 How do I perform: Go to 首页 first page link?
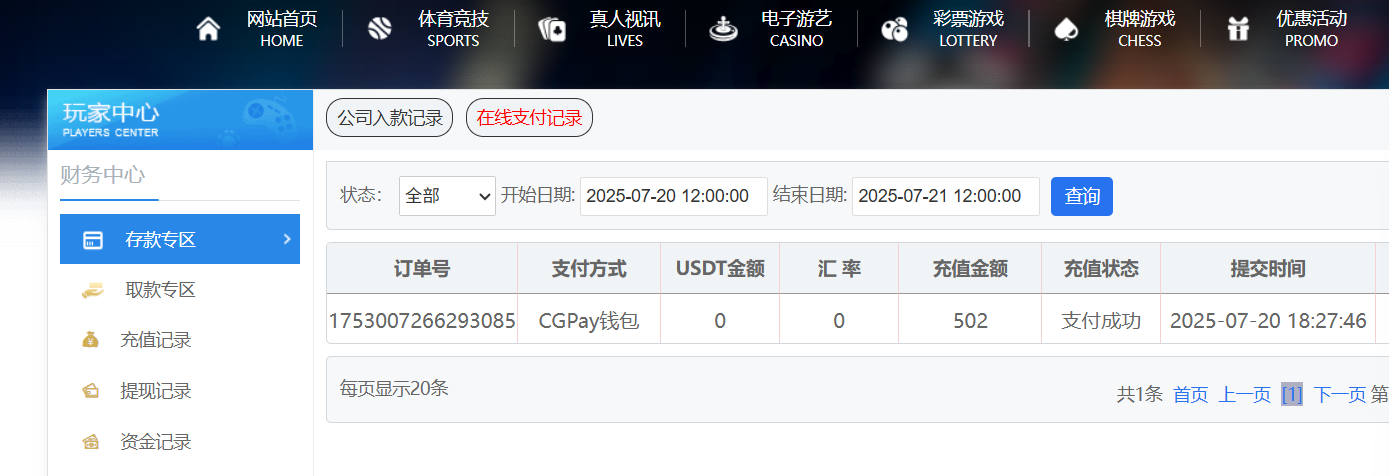click(1190, 395)
